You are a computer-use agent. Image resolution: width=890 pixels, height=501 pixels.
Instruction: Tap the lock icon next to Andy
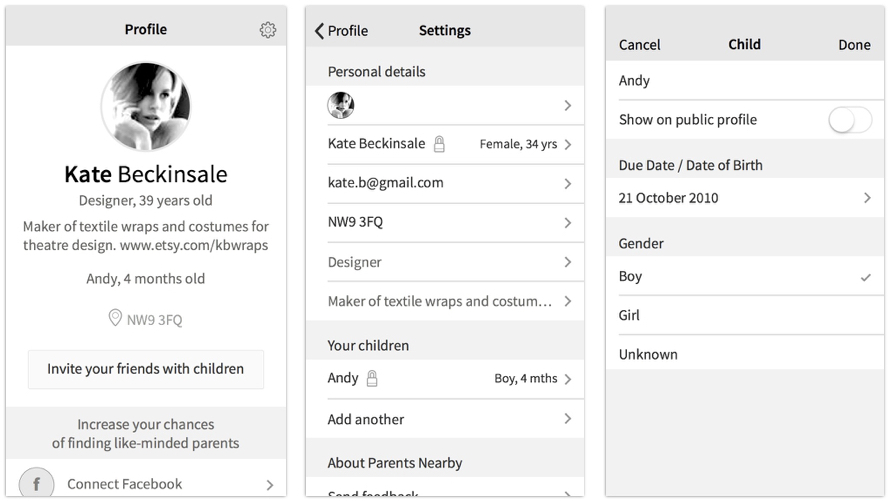click(372, 378)
